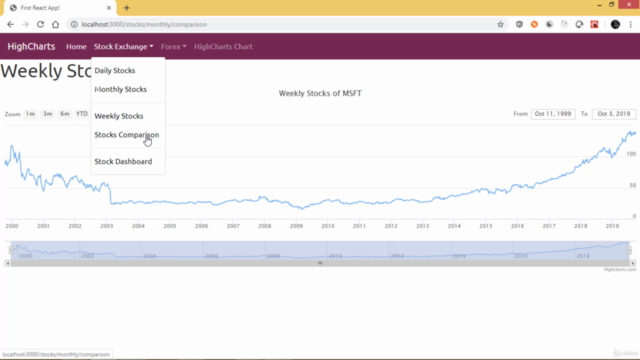Viewport: 640px width, 360px height.
Task: Go forward in browser history
Action: coord(25,24)
